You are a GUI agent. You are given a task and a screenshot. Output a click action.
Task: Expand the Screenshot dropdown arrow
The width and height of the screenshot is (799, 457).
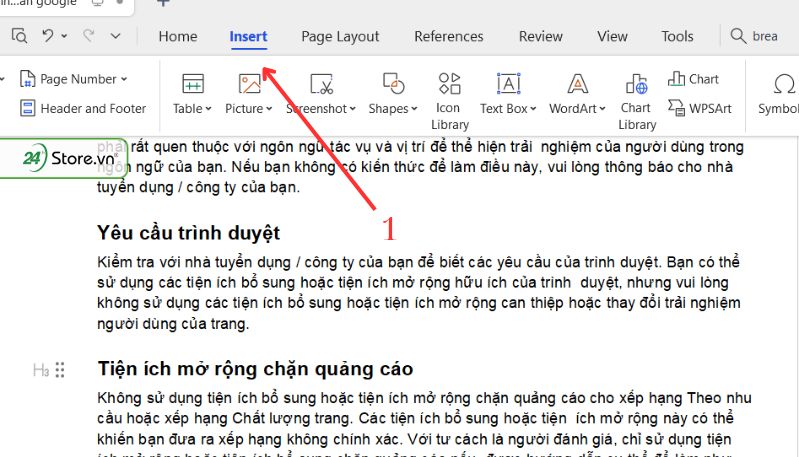352,109
